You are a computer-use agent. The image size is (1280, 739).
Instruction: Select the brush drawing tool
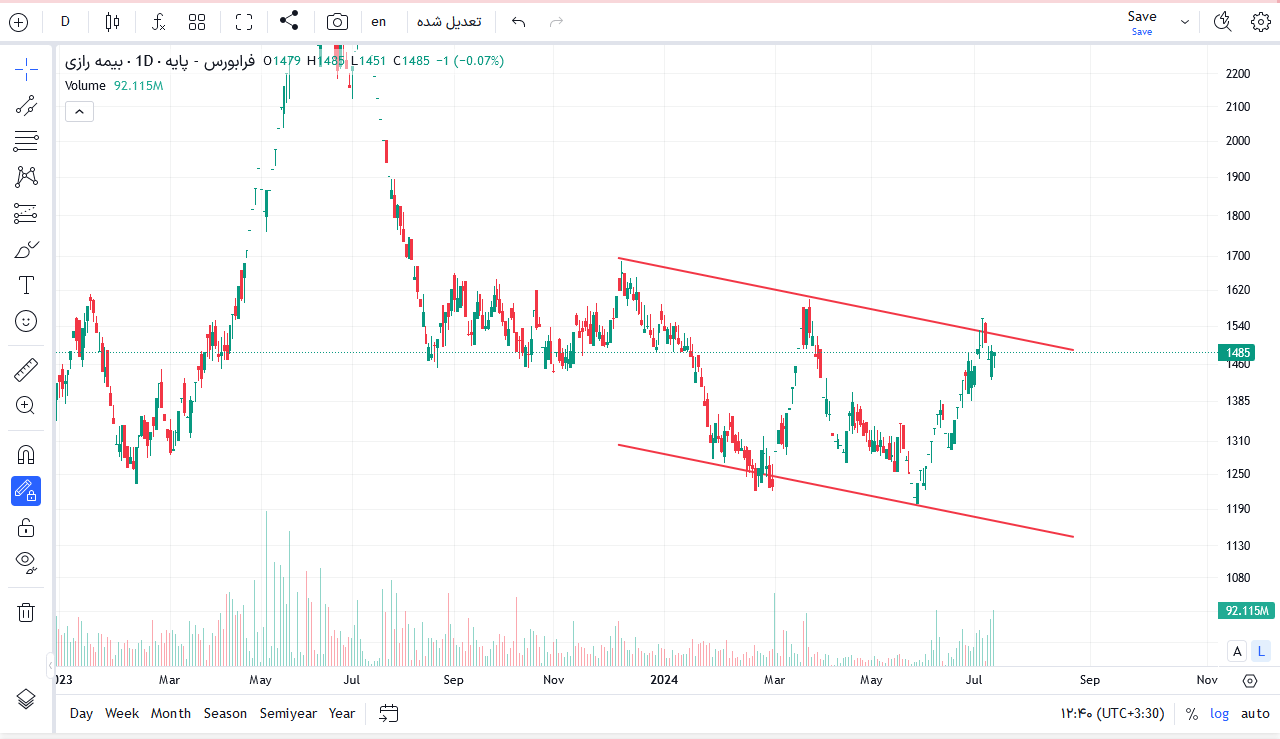point(26,249)
